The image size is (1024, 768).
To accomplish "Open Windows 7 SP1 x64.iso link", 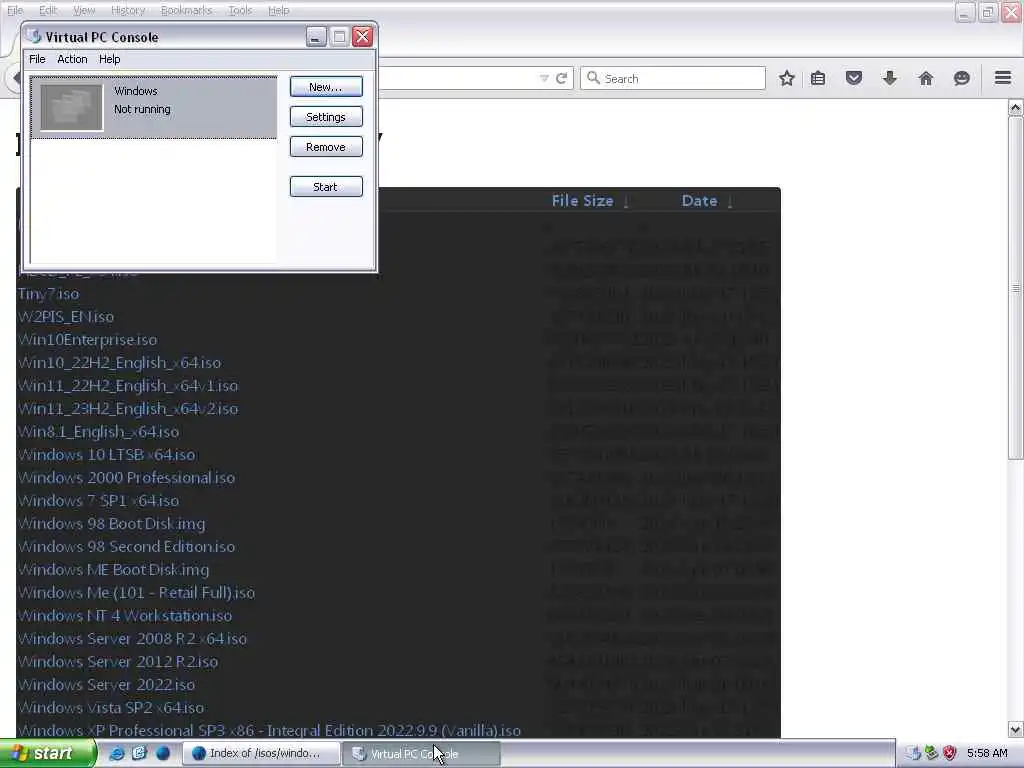I will click(x=99, y=500).
